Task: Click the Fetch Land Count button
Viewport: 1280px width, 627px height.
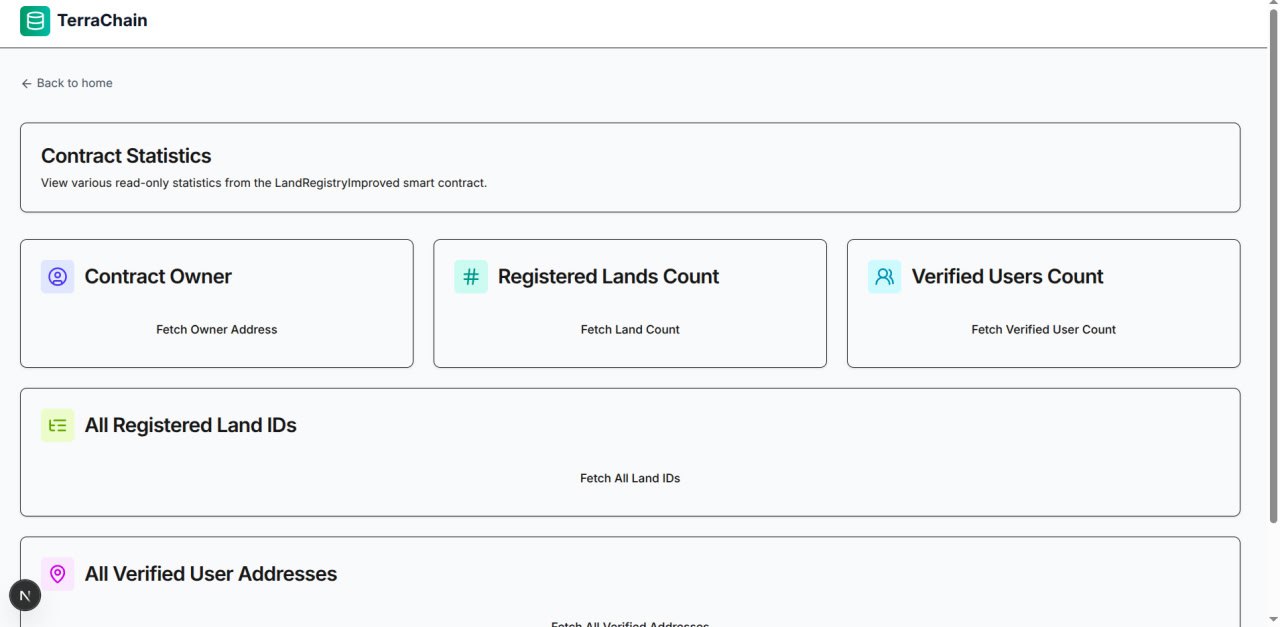Action: tap(630, 328)
